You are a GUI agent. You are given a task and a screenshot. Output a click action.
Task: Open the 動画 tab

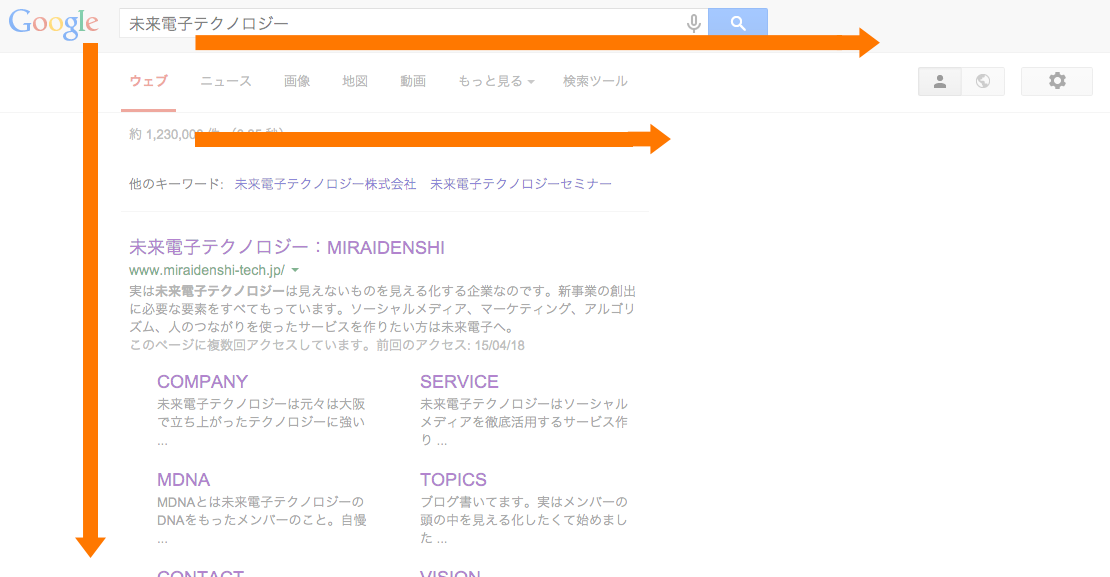[413, 81]
